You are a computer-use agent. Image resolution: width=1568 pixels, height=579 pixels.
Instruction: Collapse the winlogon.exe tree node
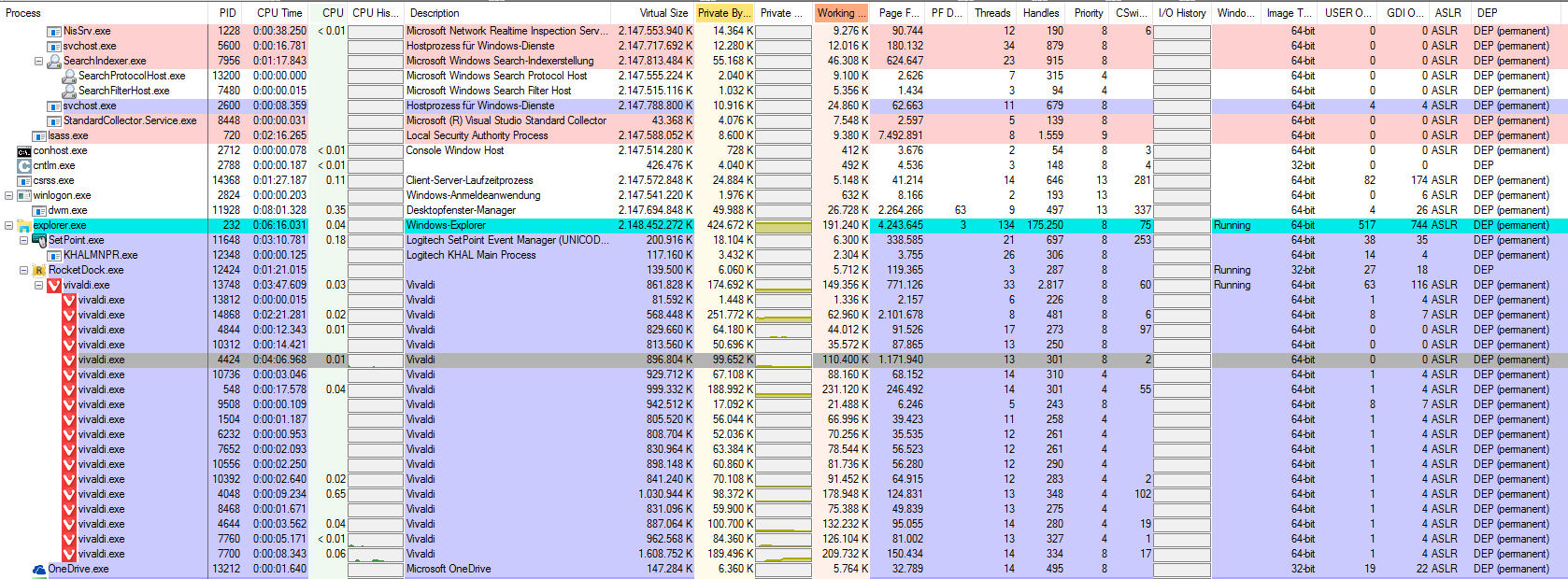(x=8, y=195)
